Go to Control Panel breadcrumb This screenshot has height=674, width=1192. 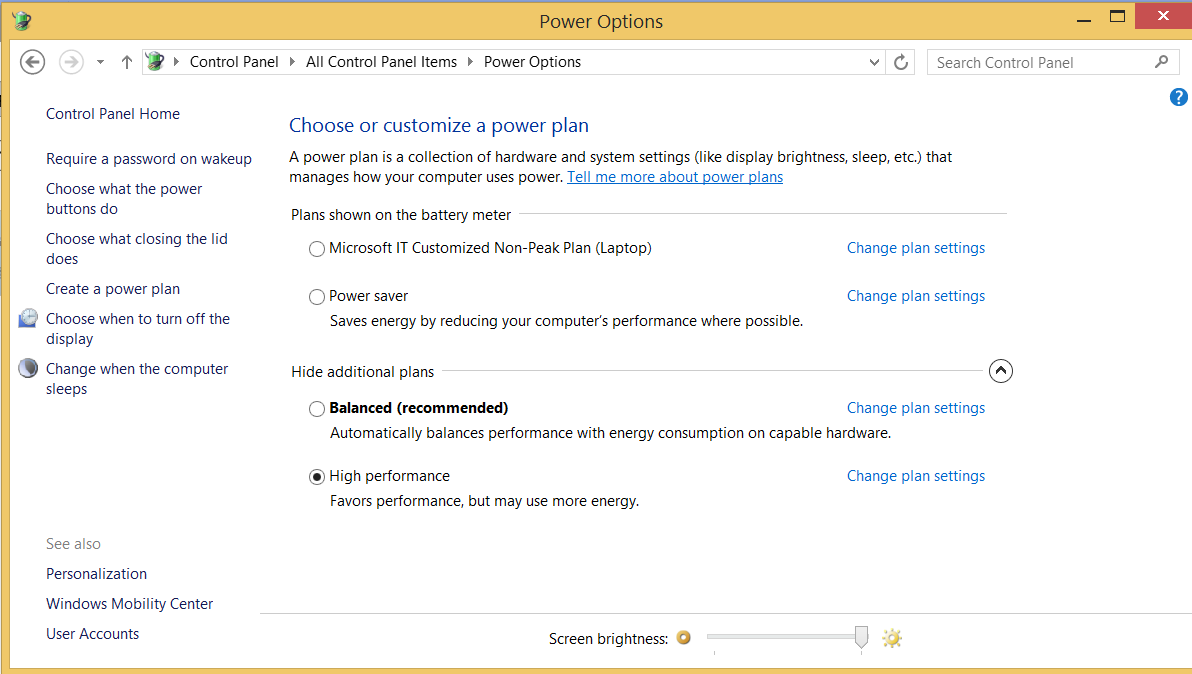click(234, 62)
